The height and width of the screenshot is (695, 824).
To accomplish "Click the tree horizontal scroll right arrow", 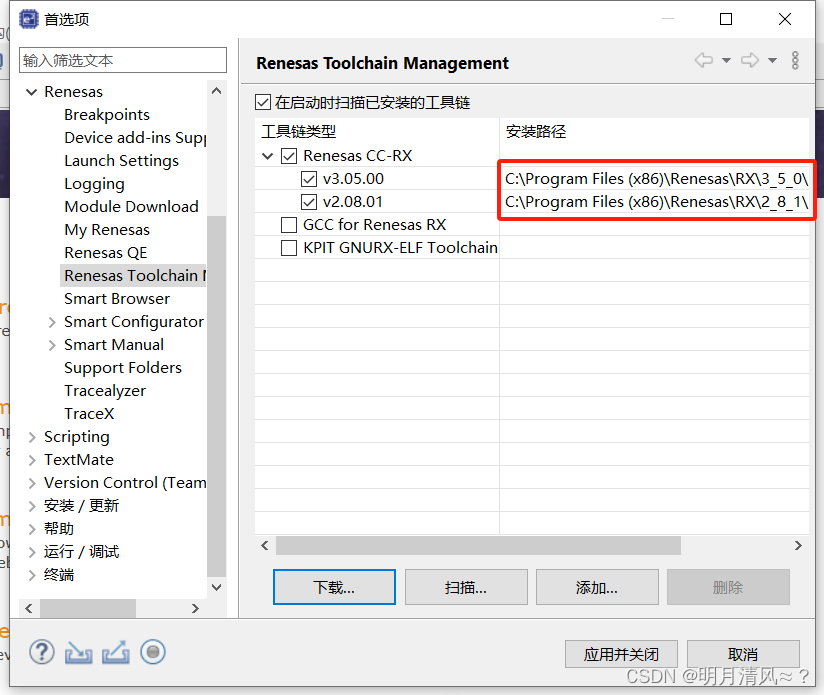I will (x=195, y=608).
